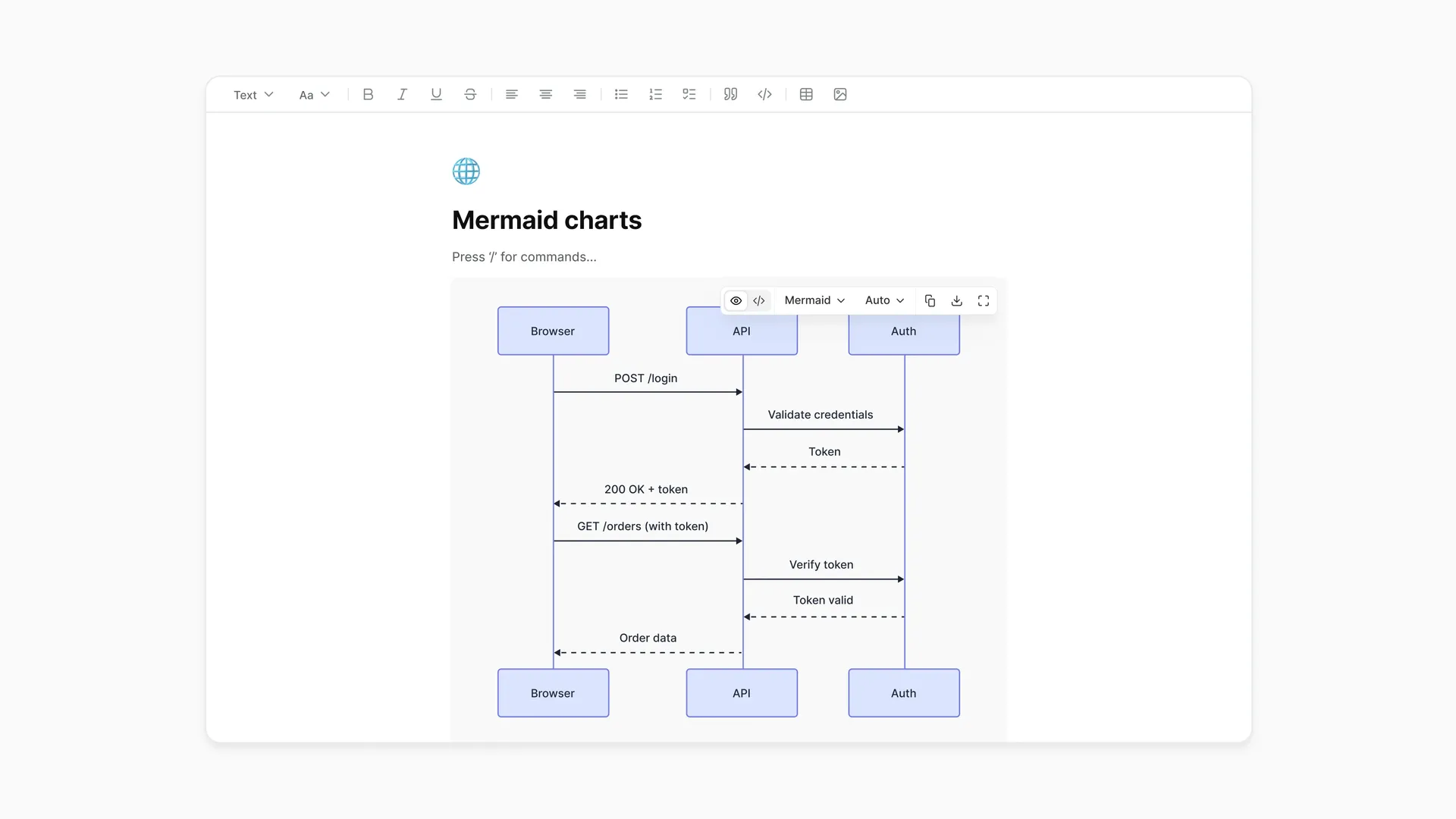Click the bottom Auth participant box
This screenshot has height=819, width=1456.
coord(904,693)
